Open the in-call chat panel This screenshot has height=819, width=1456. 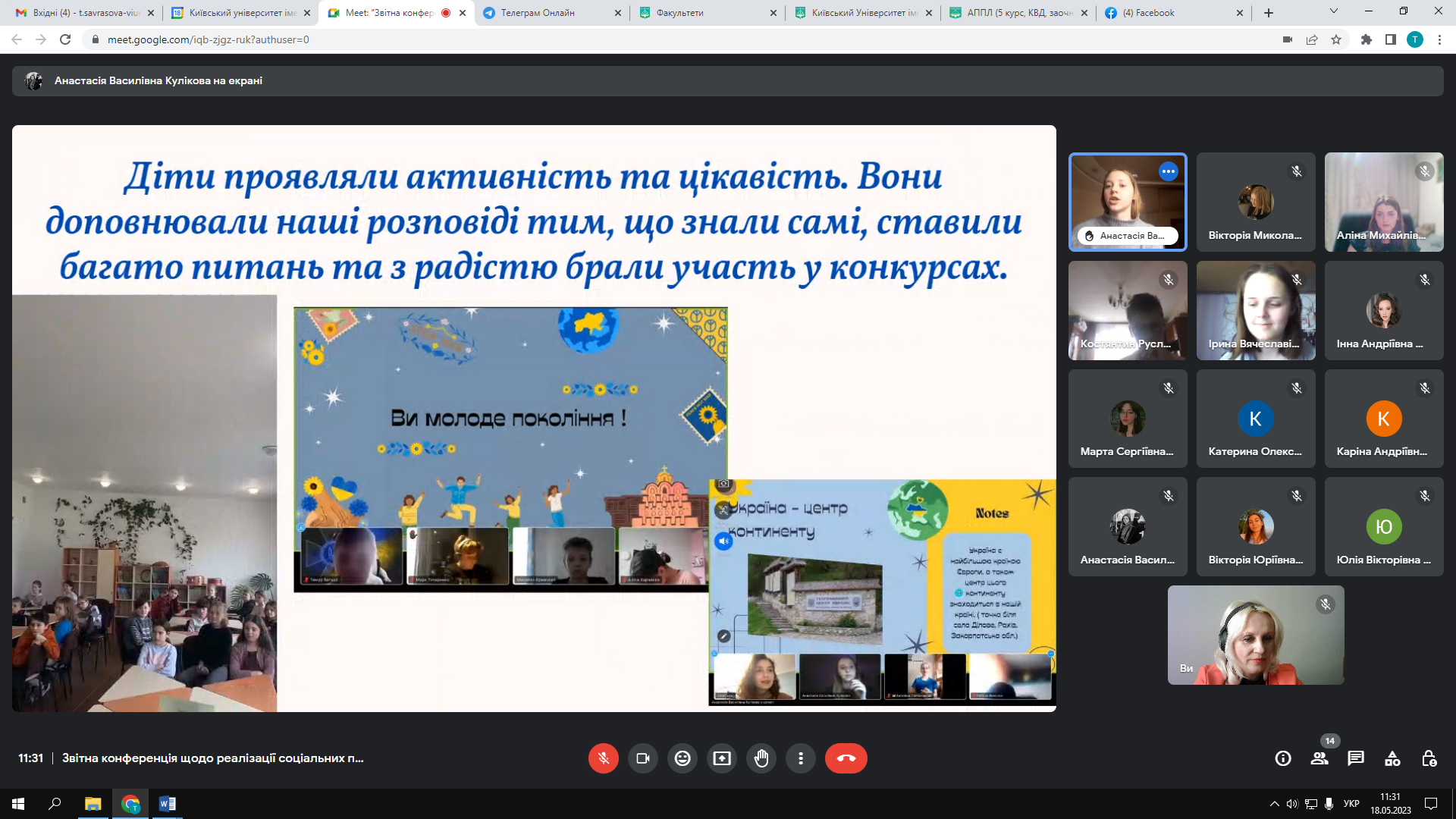pos(1356,758)
